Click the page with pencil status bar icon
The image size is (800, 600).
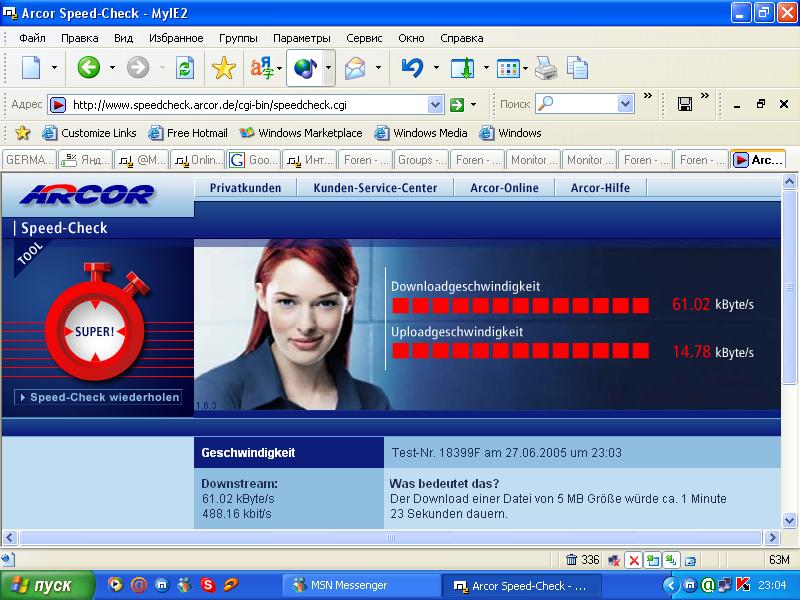pos(690,561)
